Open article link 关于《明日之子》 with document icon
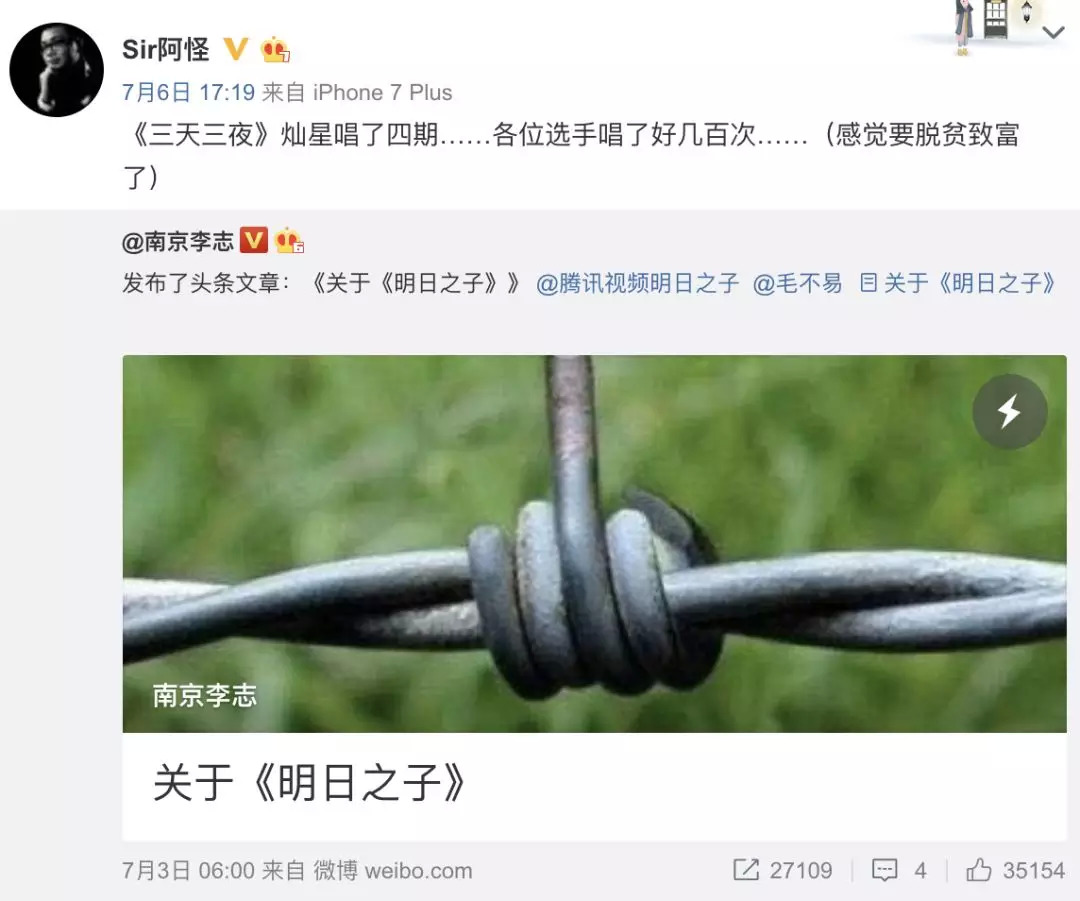The height and width of the screenshot is (901, 1080). pos(957,283)
